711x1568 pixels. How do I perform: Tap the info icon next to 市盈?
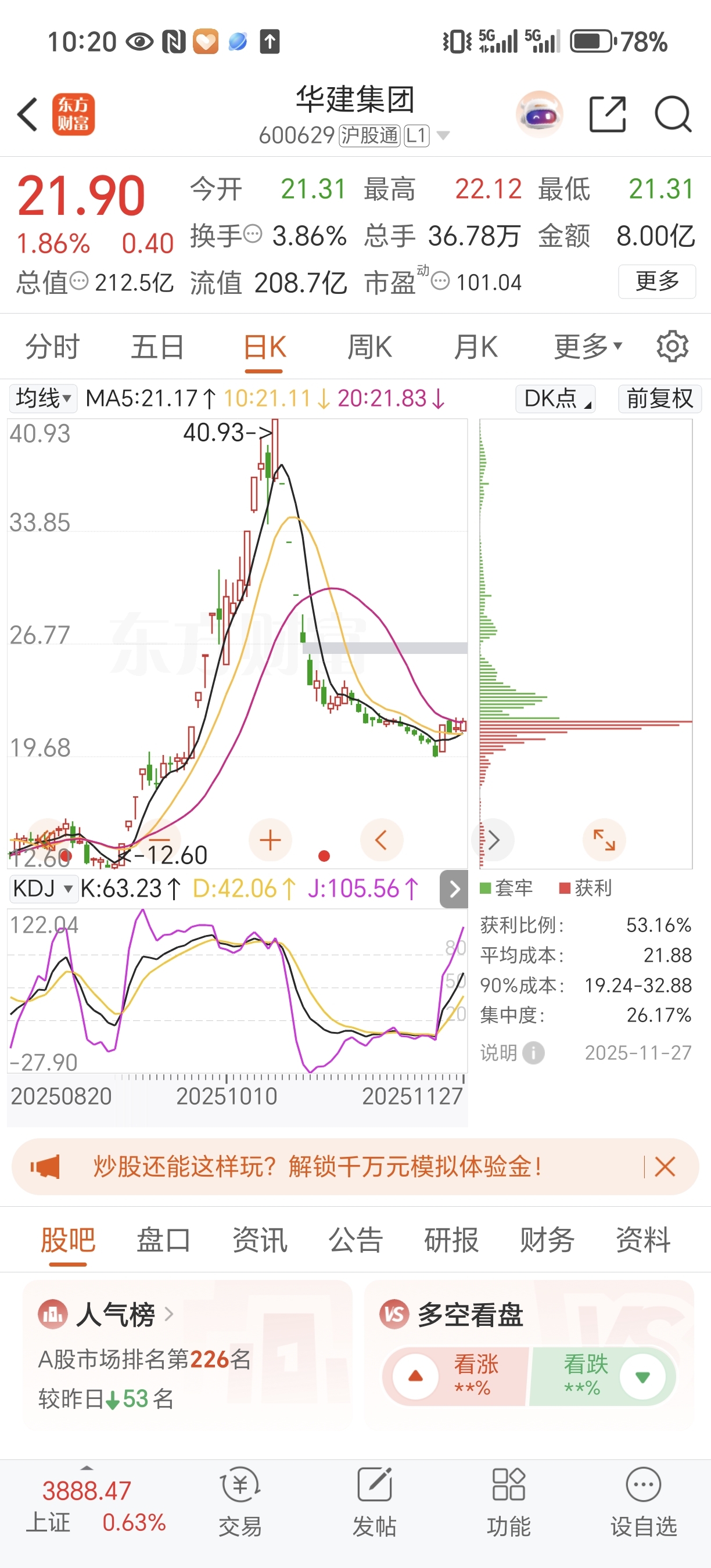point(440,281)
